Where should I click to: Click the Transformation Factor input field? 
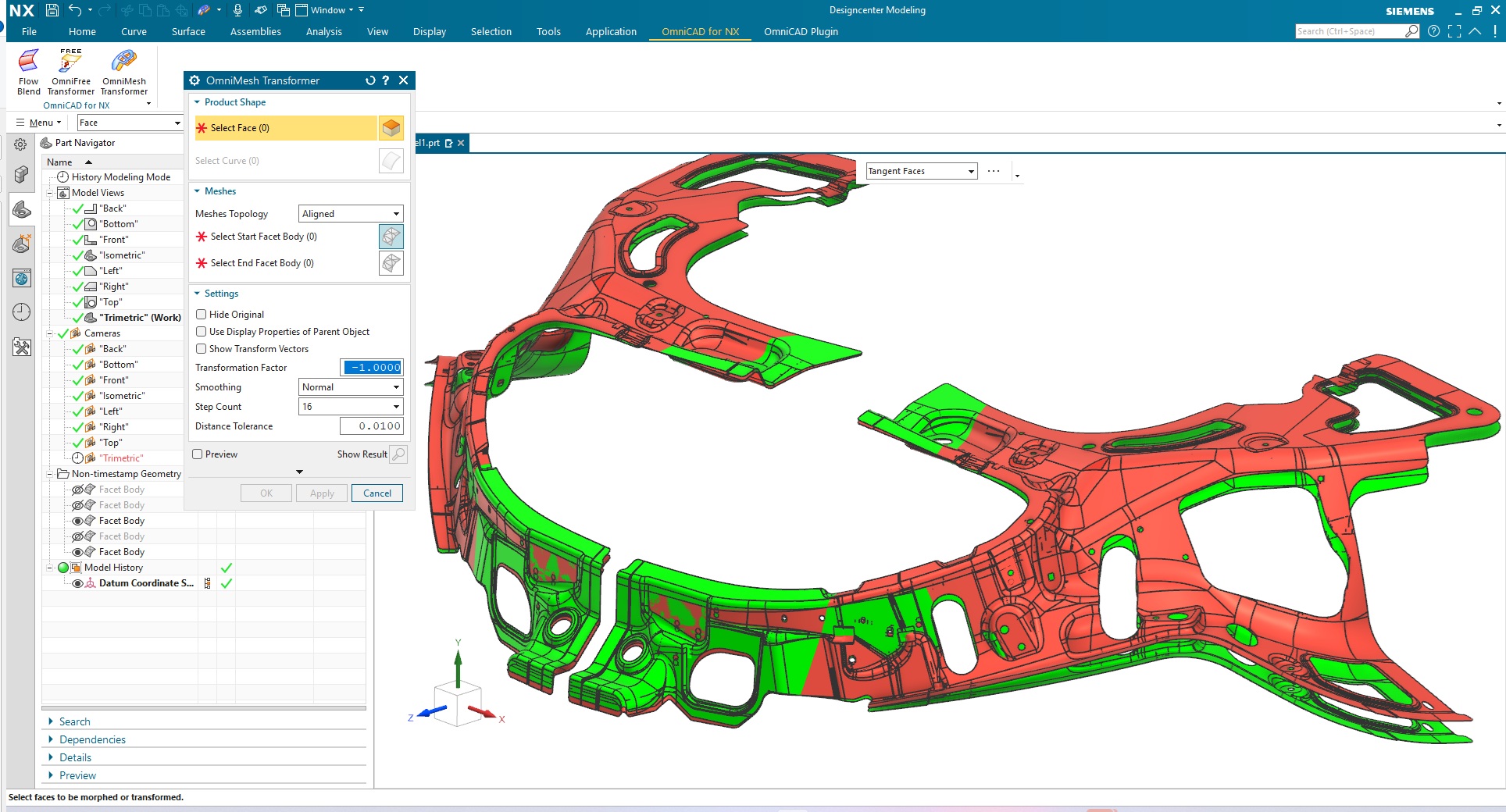pos(372,368)
